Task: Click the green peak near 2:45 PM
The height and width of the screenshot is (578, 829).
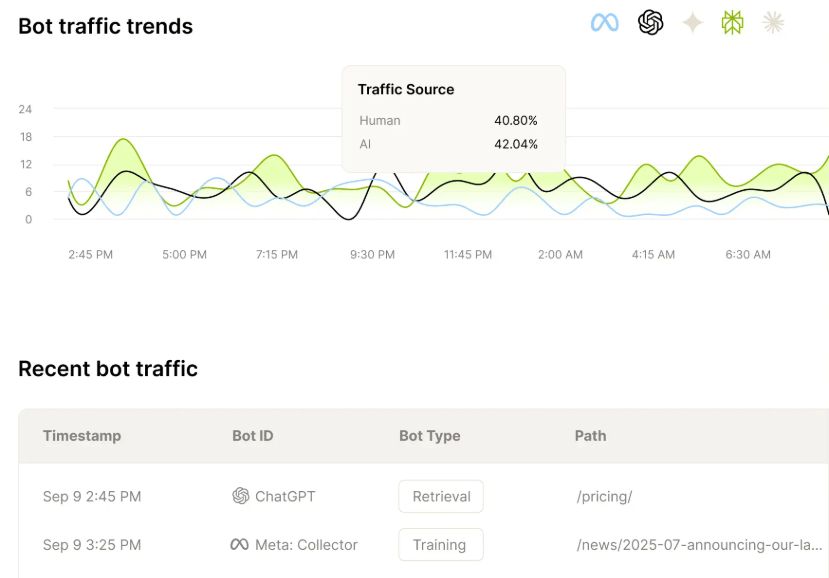Action: pos(122,140)
